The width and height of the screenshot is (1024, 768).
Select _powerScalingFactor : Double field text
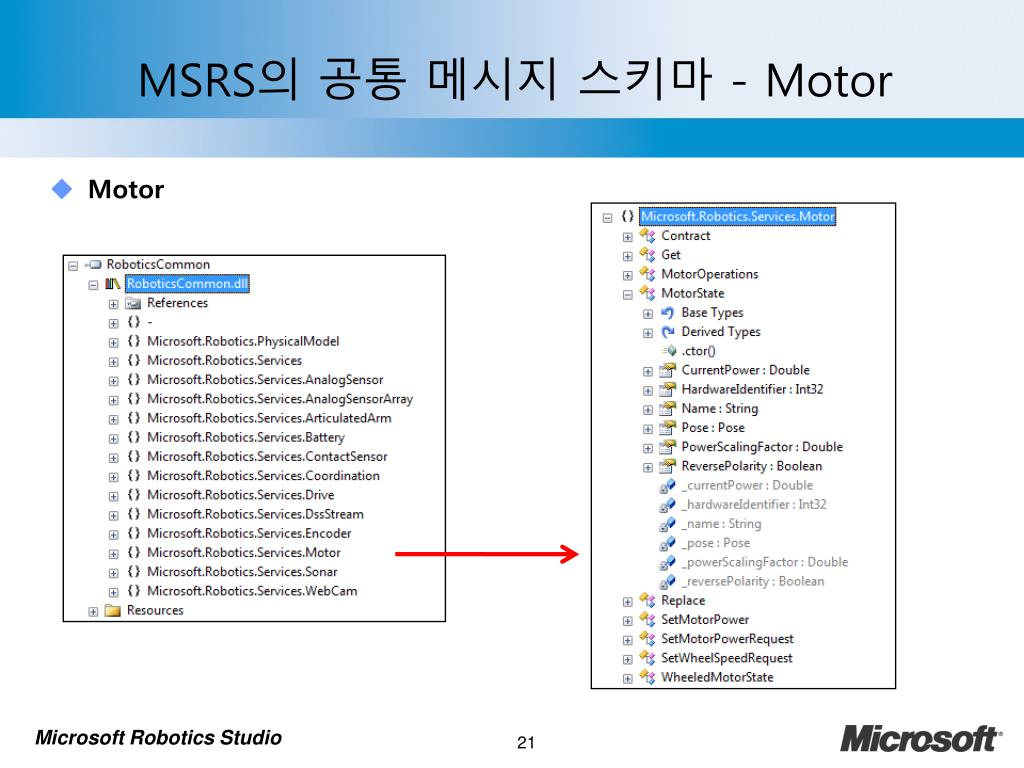765,562
